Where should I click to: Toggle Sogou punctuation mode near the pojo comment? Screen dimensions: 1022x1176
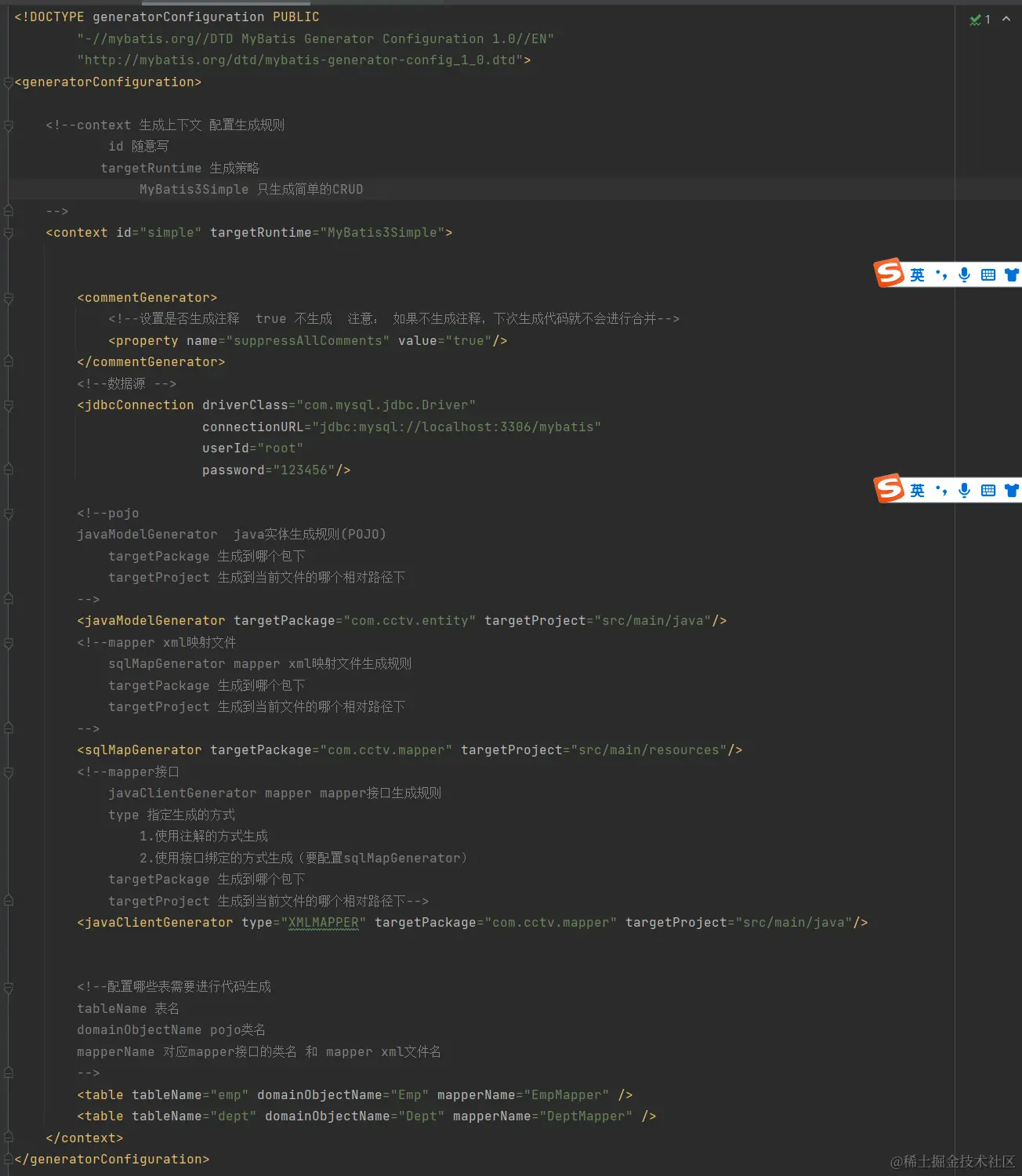pos(941,490)
